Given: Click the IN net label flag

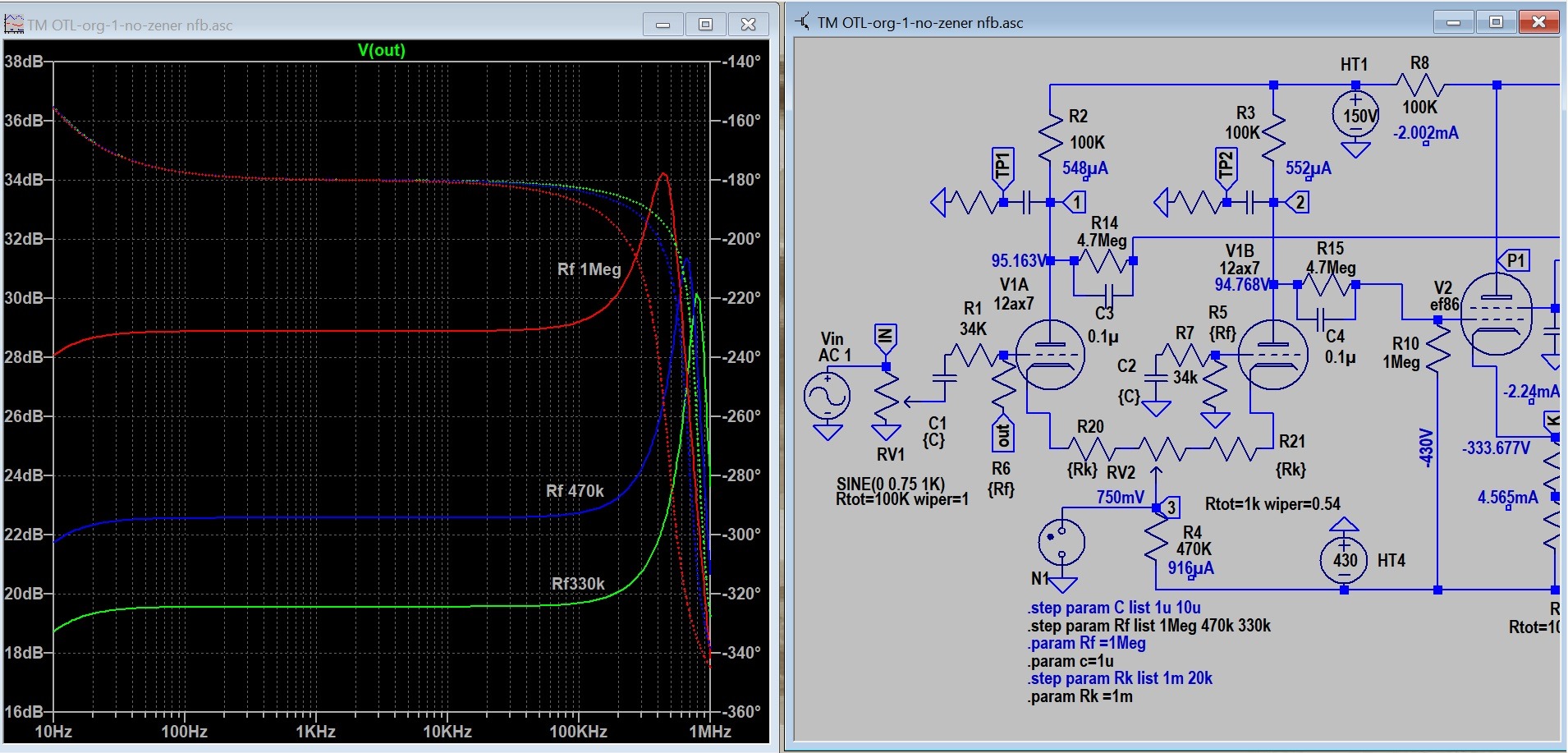Looking at the screenshot, I should pyautogui.click(x=885, y=337).
